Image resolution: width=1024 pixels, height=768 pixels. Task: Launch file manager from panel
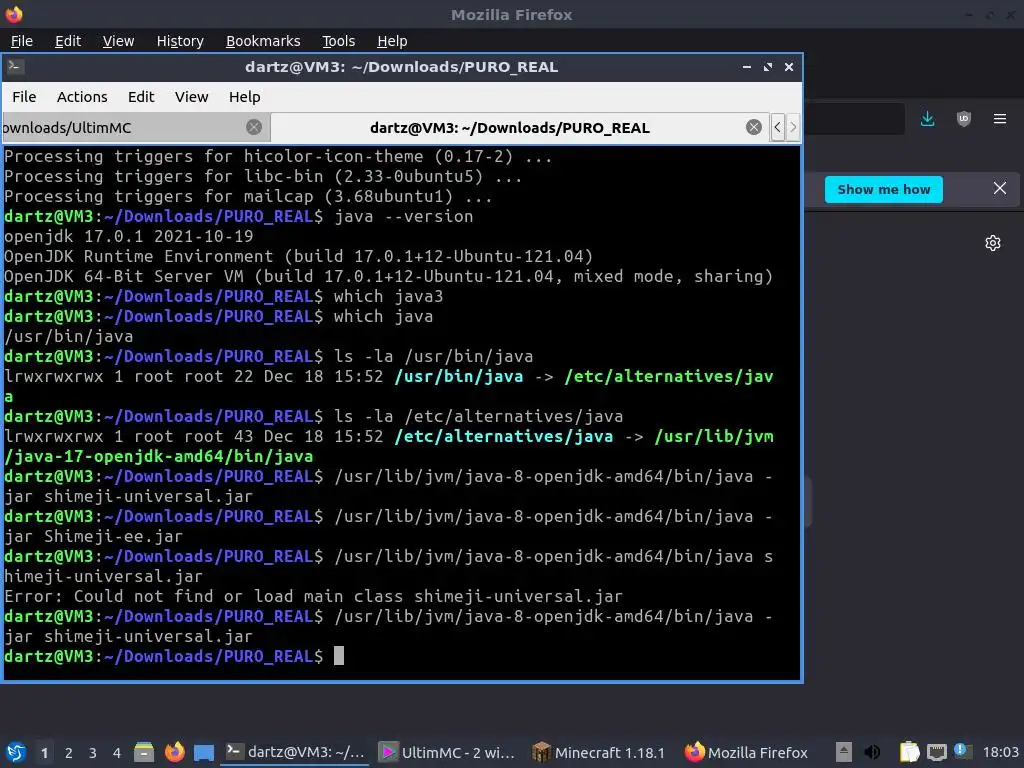pyautogui.click(x=144, y=752)
